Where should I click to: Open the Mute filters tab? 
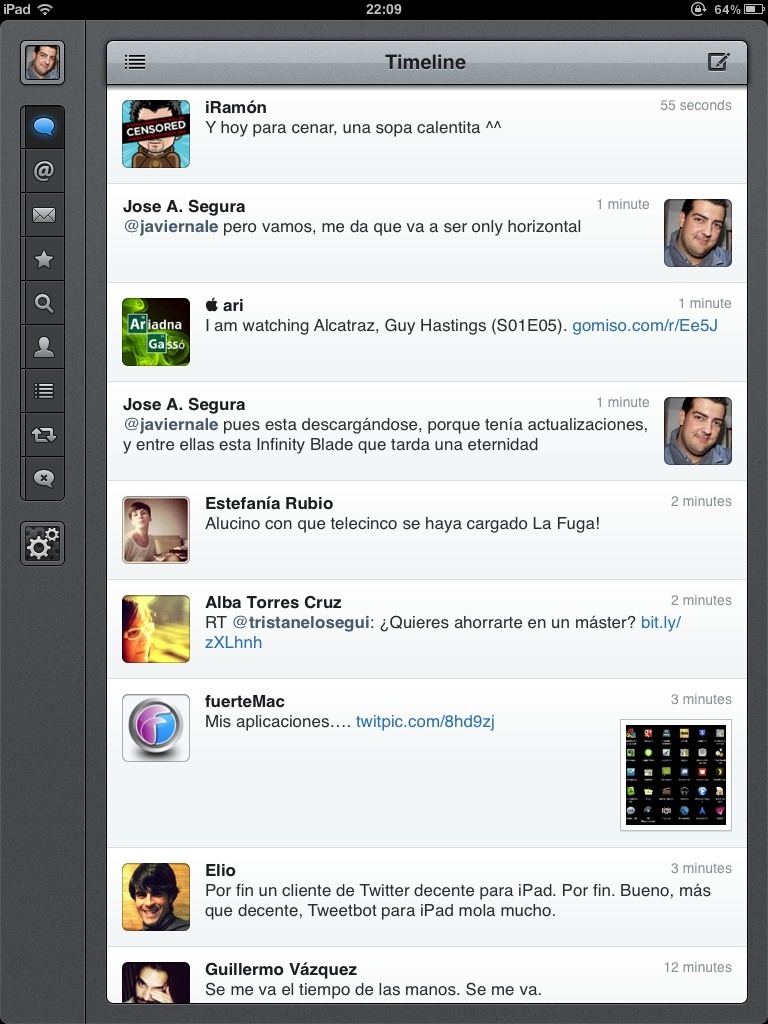[43, 479]
